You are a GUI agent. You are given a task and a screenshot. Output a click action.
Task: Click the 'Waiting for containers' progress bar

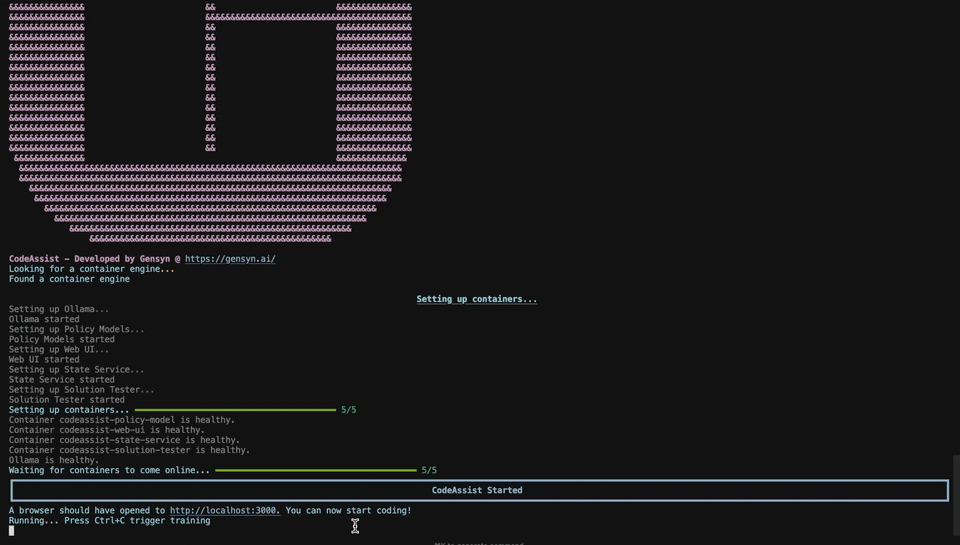pos(315,470)
